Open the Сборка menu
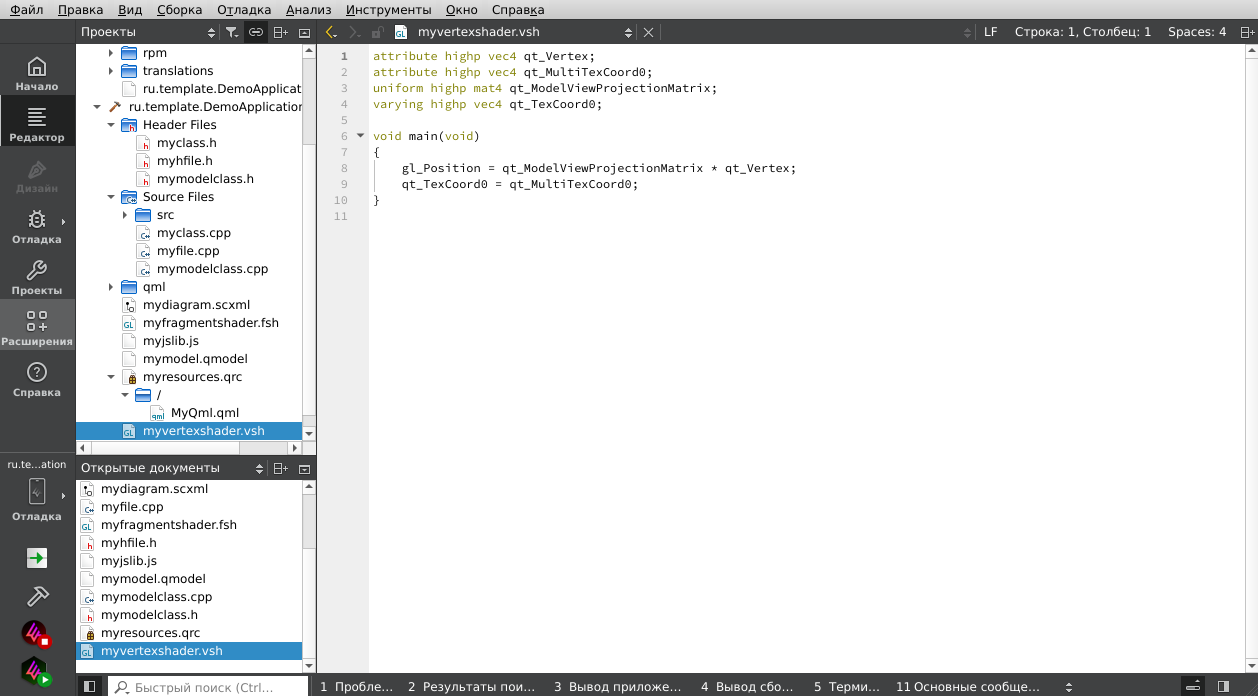The height and width of the screenshot is (696, 1258). point(179,9)
